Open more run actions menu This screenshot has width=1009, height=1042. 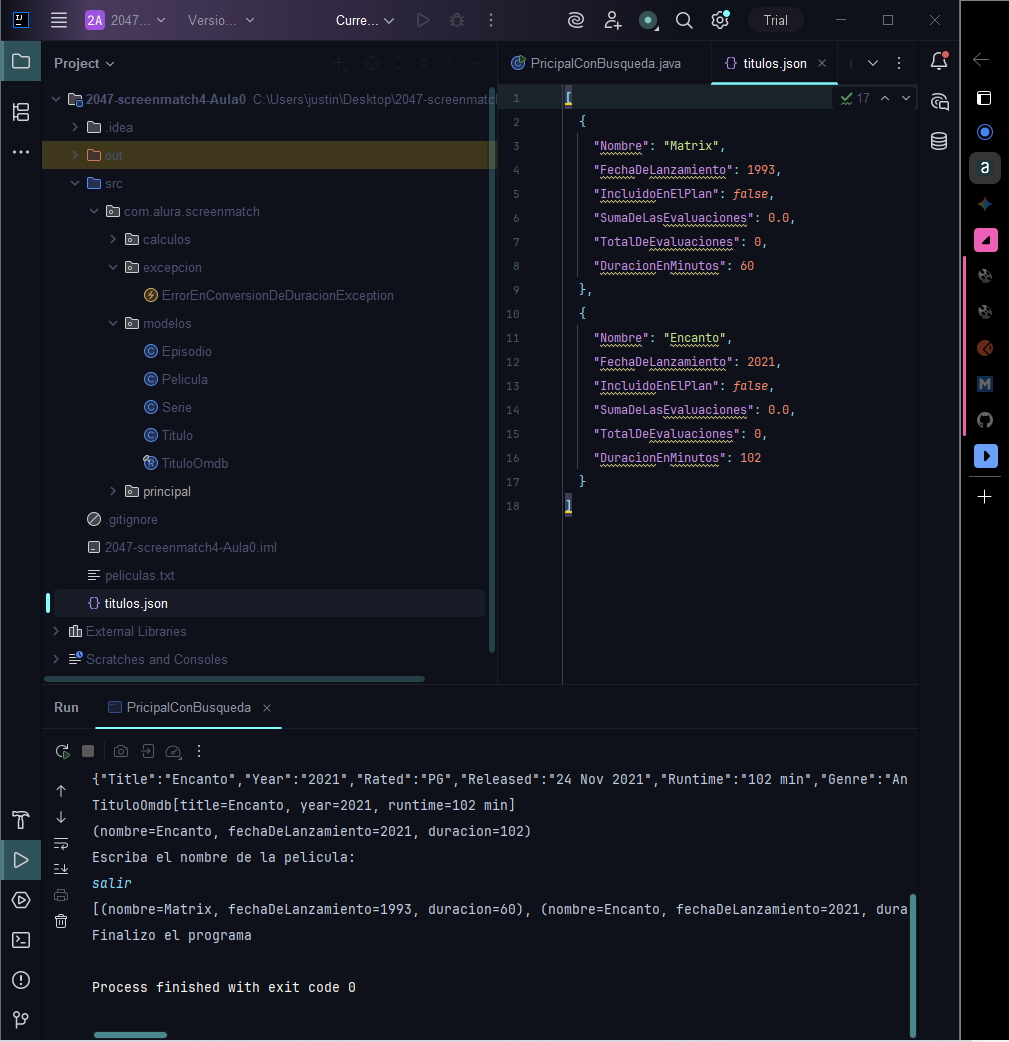coord(491,20)
